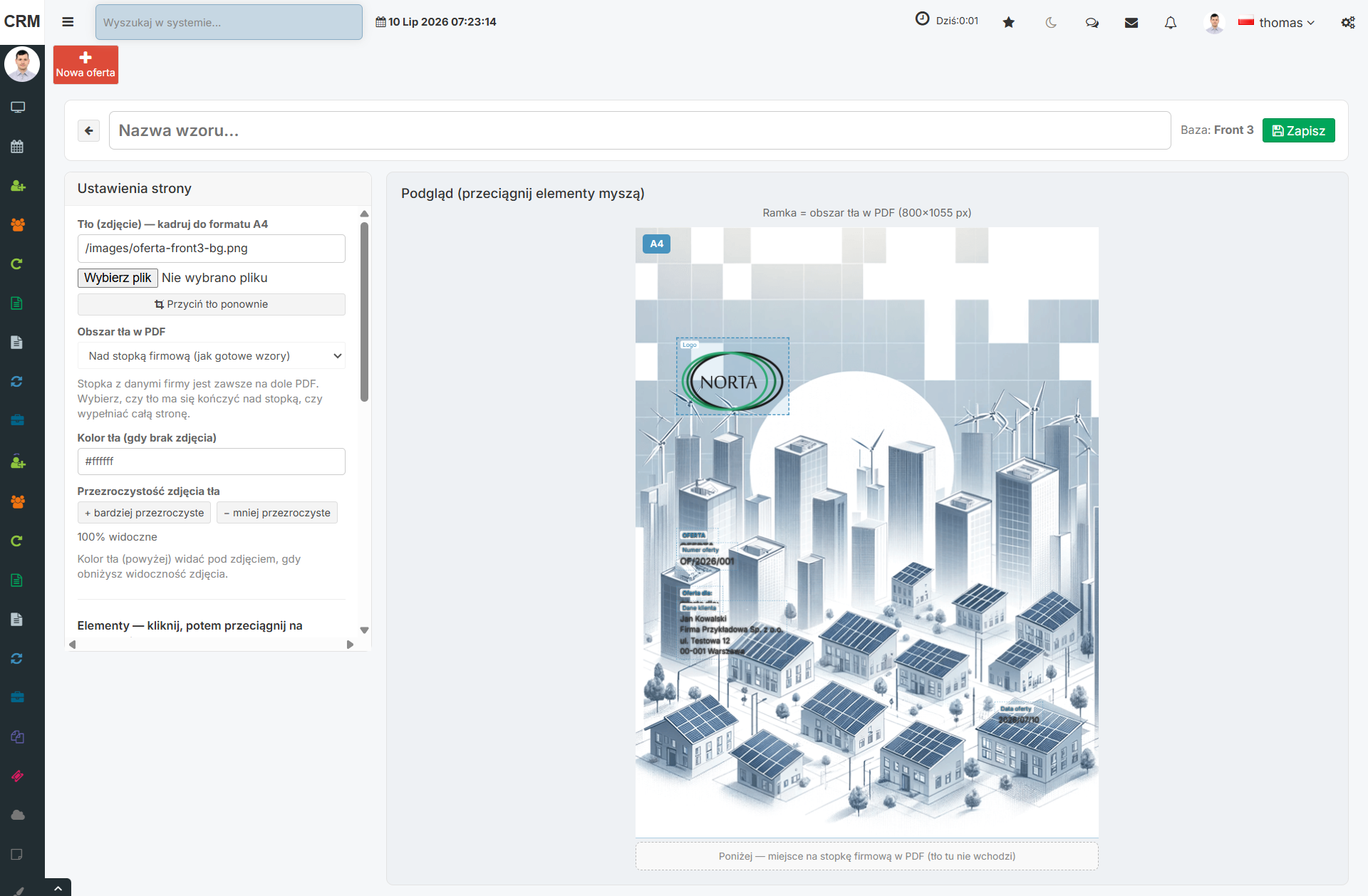This screenshot has width=1368, height=896.
Task: Expand the thomas user dropdown
Action: click(x=1276, y=22)
